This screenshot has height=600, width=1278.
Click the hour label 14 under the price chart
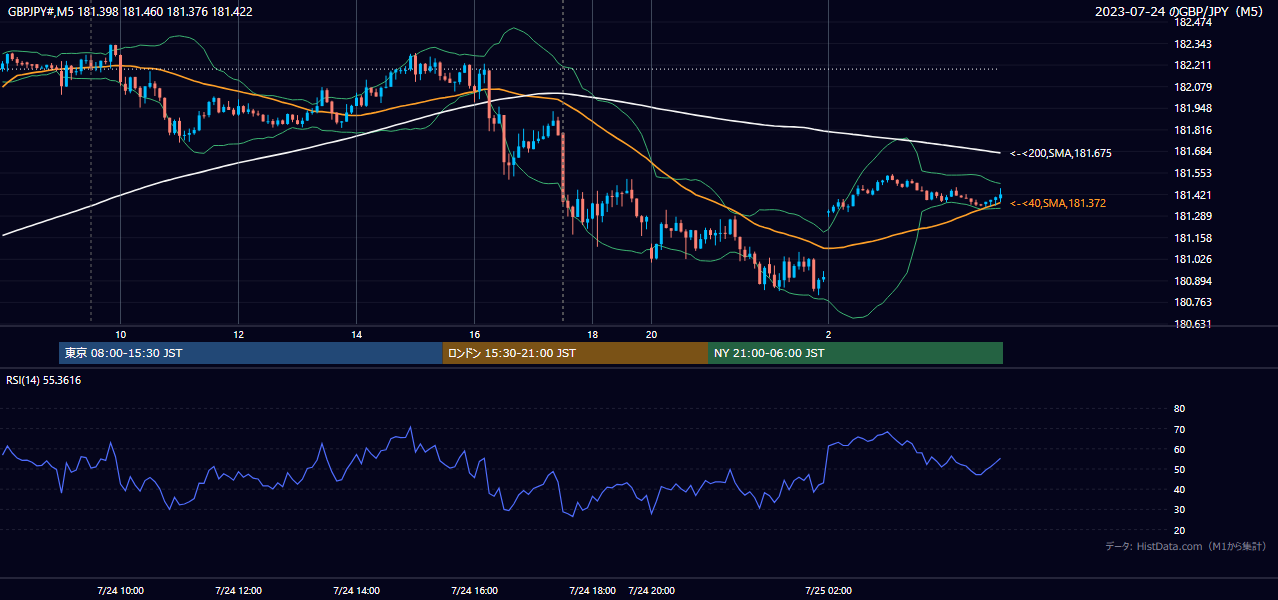point(357,335)
